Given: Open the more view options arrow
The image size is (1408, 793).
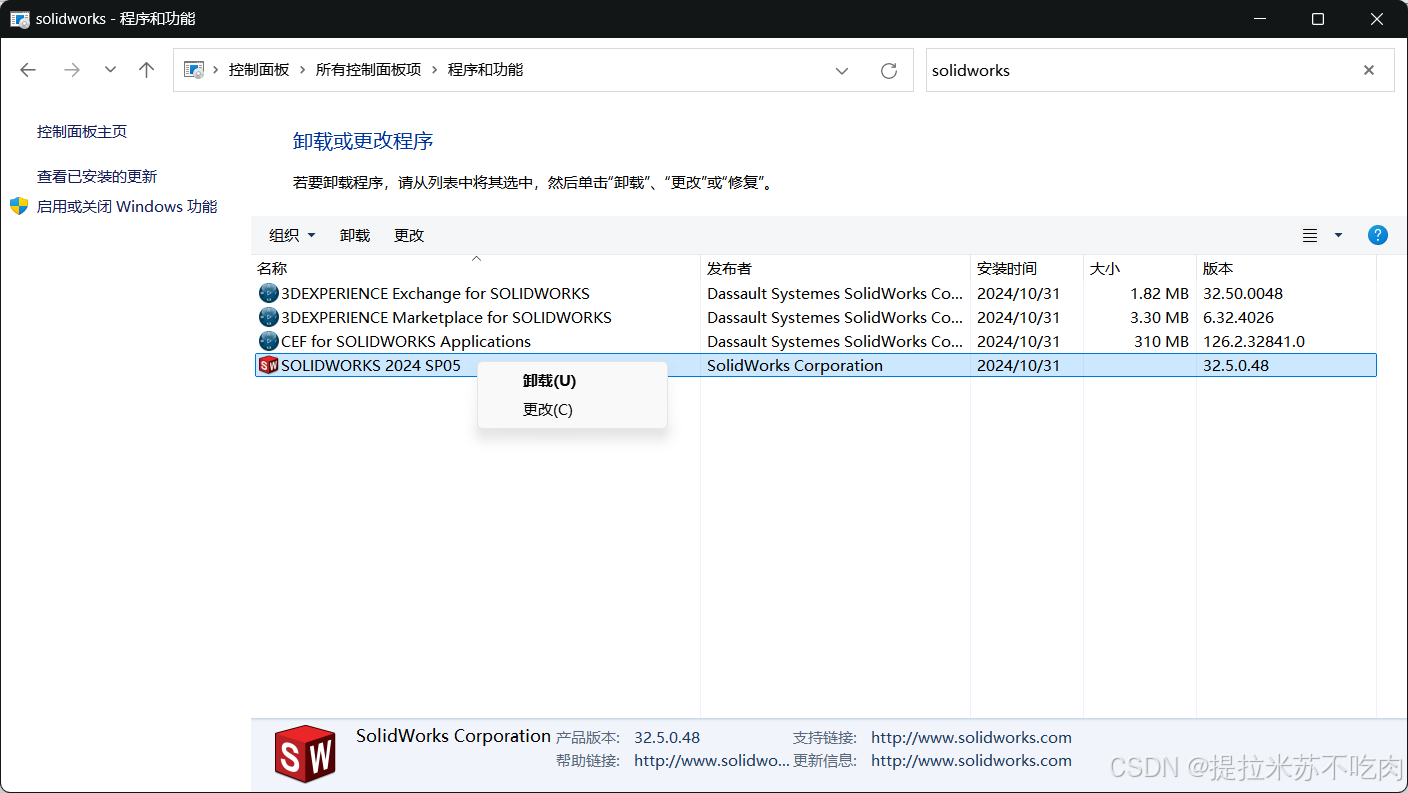Looking at the screenshot, I should [1339, 235].
